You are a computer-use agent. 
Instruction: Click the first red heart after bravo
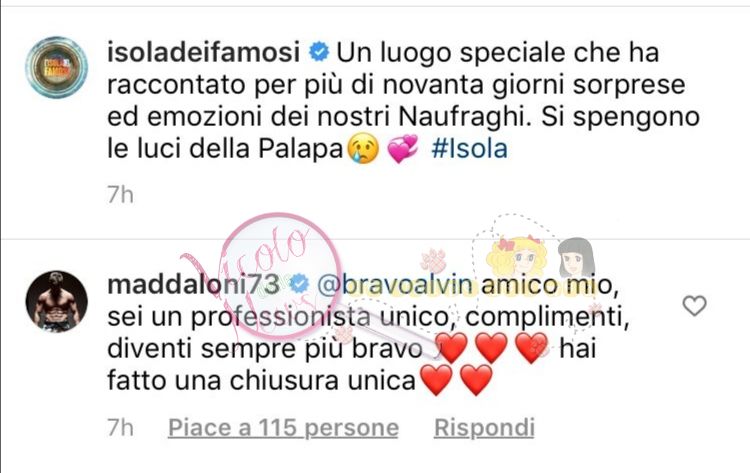(452, 348)
